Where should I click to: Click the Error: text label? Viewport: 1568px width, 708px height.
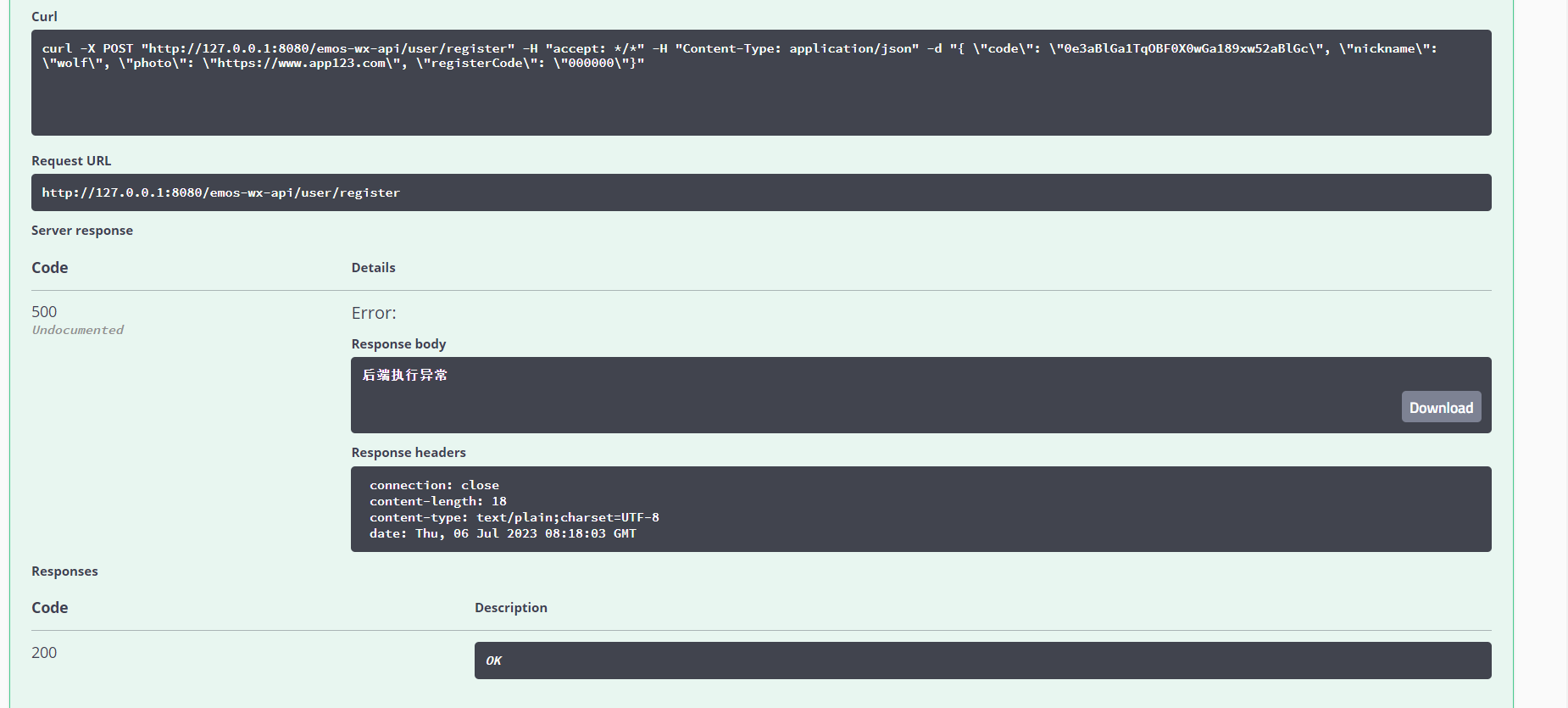(x=374, y=313)
